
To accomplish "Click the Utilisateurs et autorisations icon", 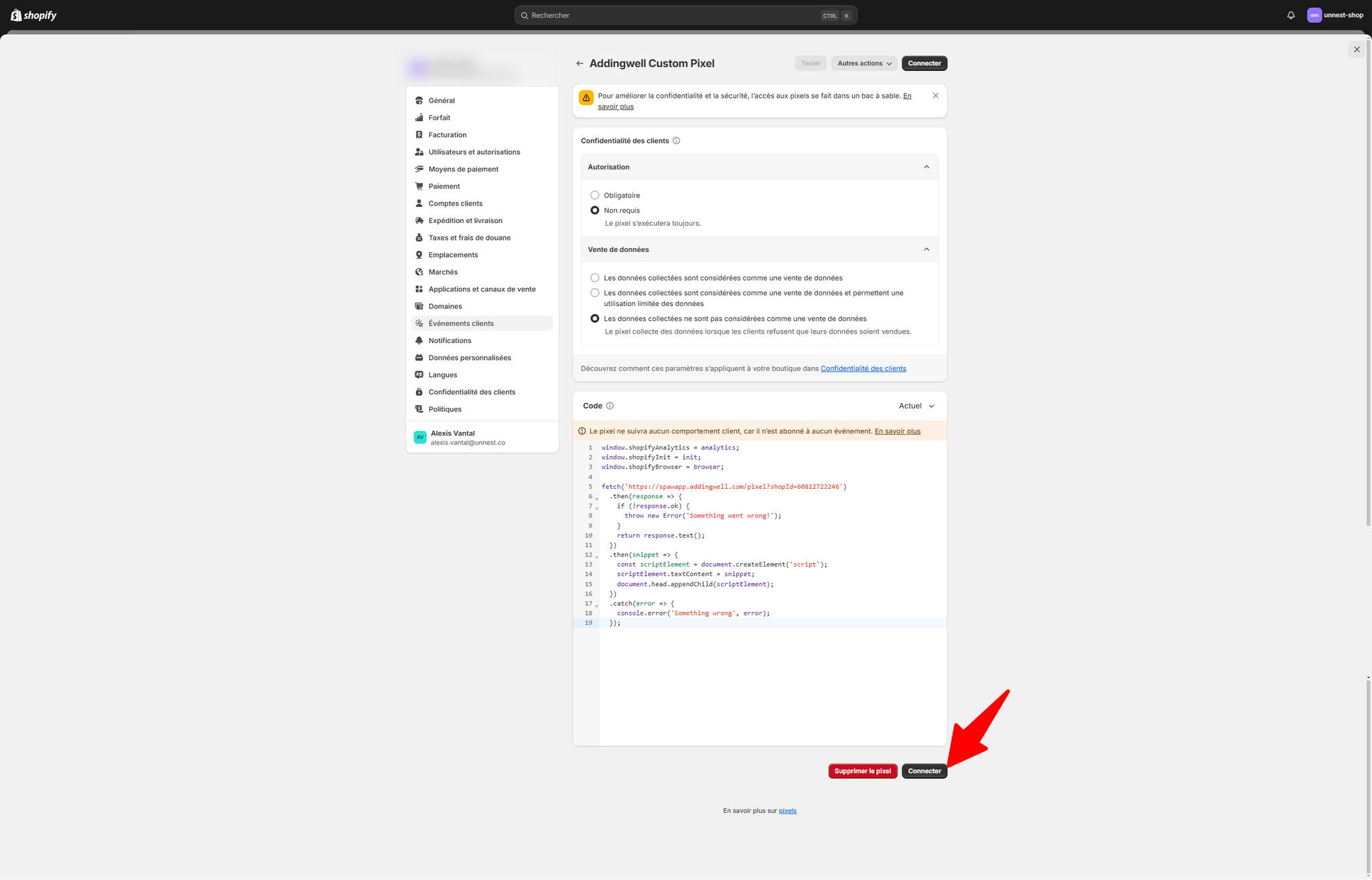I will tap(419, 152).
